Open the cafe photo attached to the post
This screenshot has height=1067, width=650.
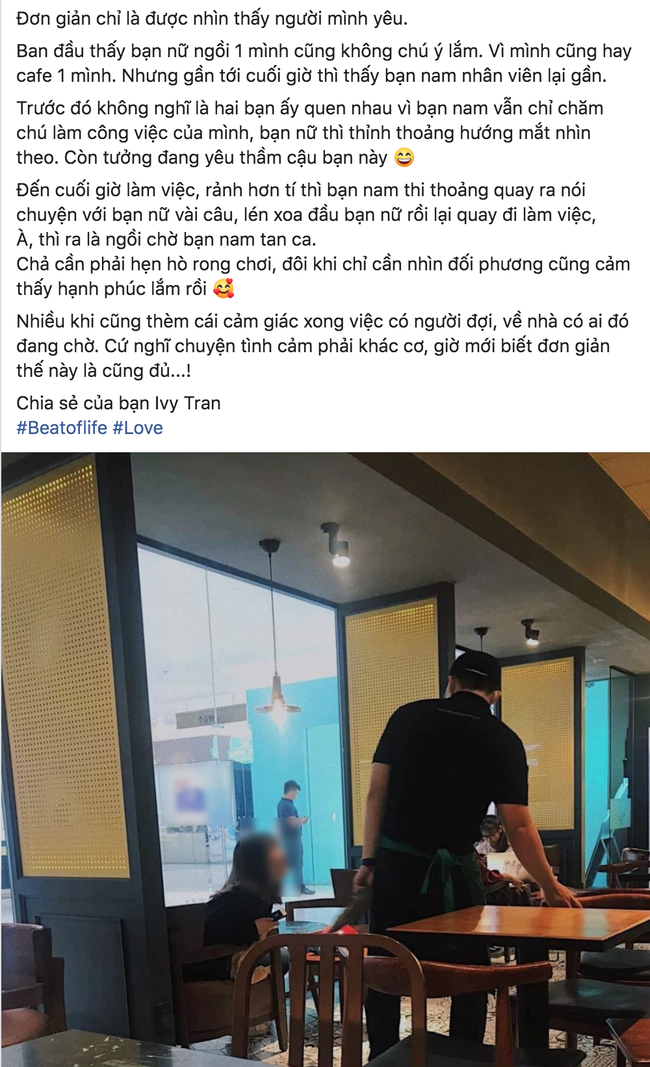click(x=325, y=759)
